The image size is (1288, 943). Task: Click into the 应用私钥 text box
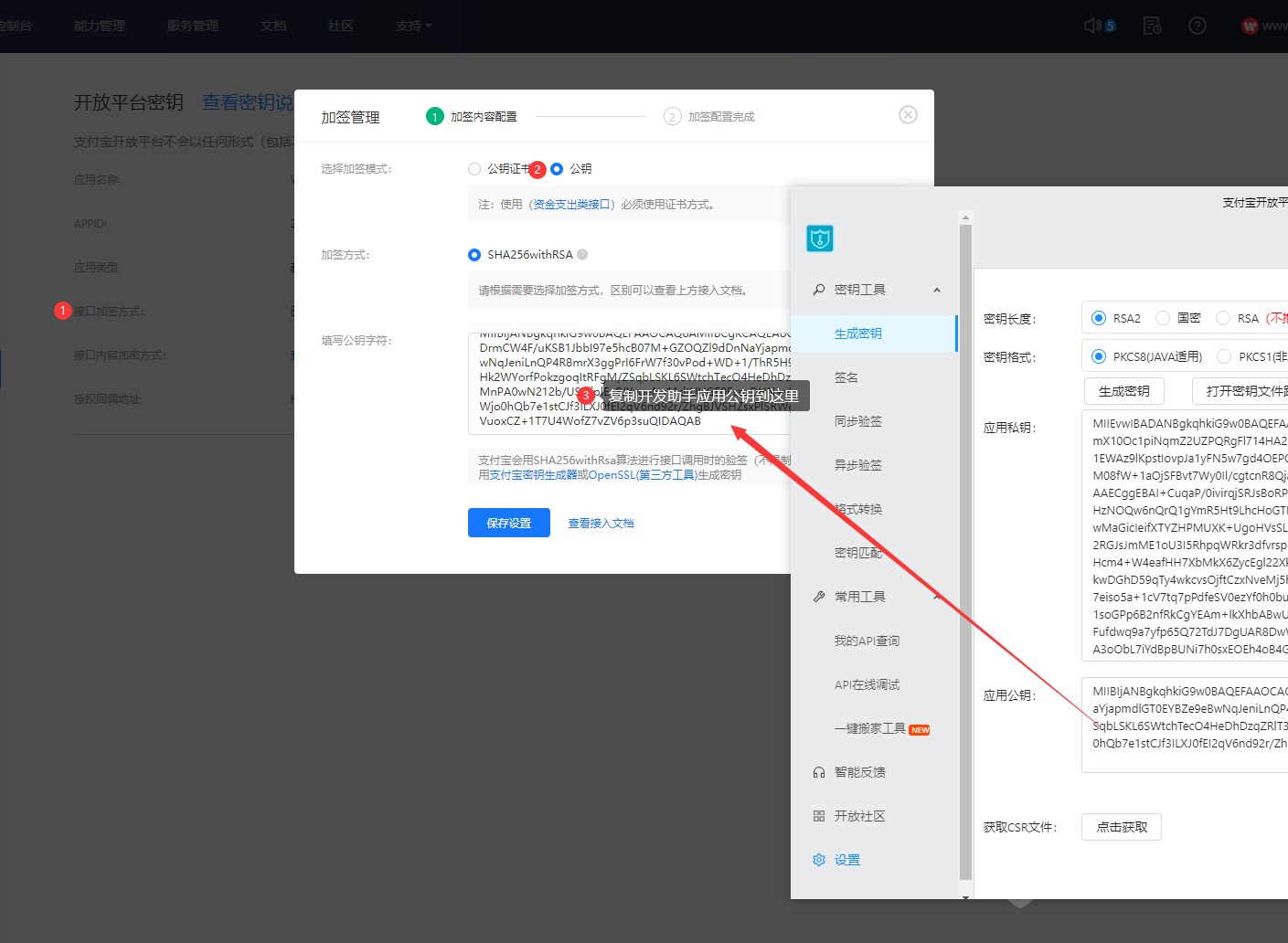pos(1185,535)
